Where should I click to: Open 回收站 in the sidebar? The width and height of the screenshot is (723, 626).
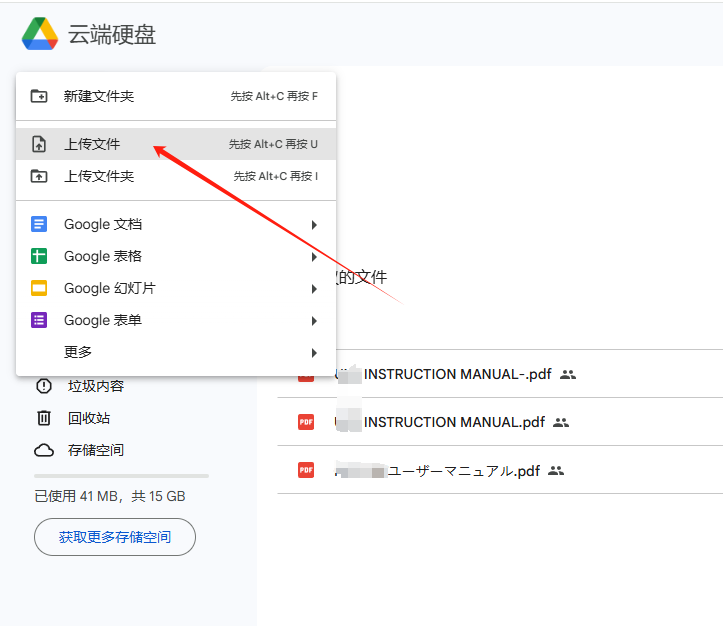click(x=89, y=418)
